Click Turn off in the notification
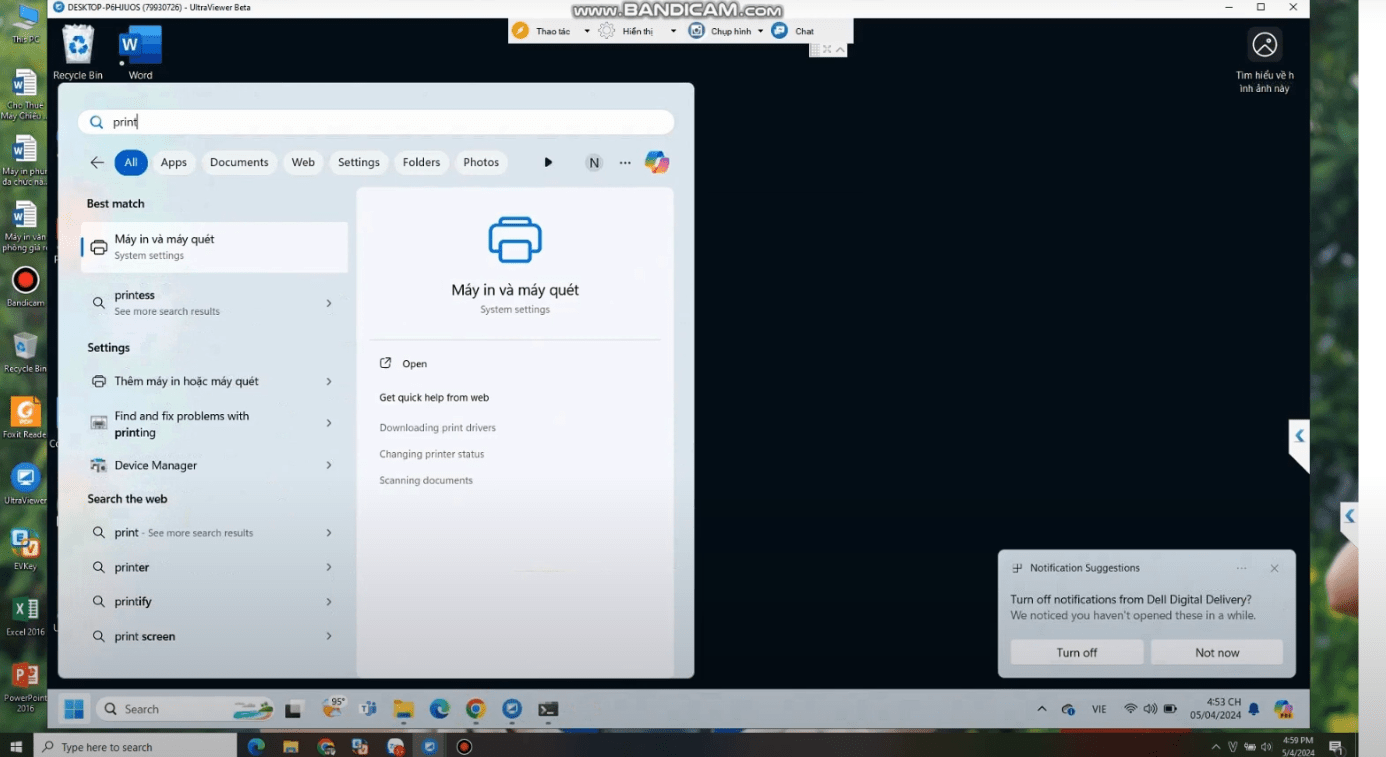Screen dimensions: 1386x757 pos(1076,652)
